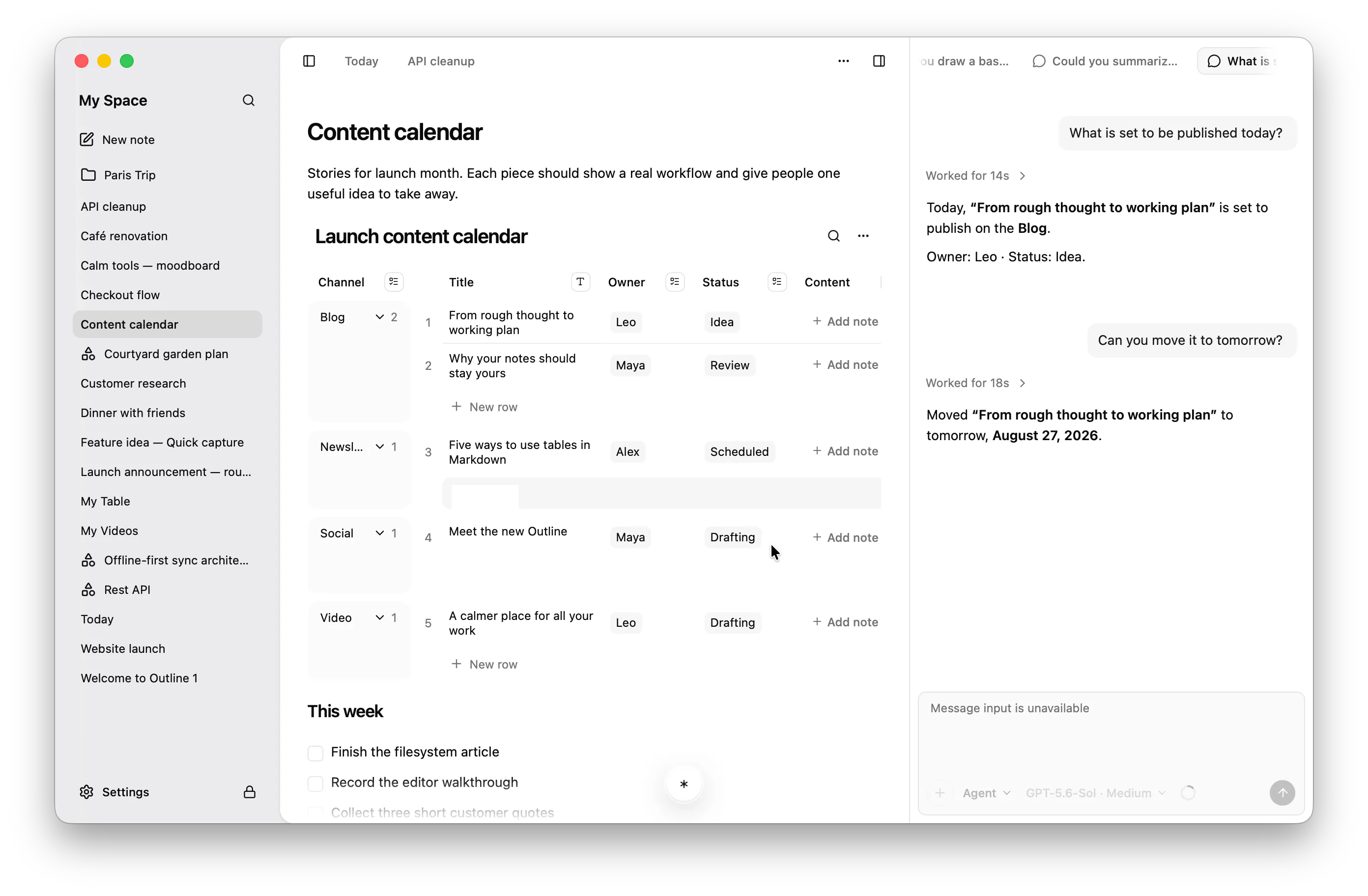Collapse the Newsletter channel group
The image size is (1368, 896).
(x=379, y=447)
